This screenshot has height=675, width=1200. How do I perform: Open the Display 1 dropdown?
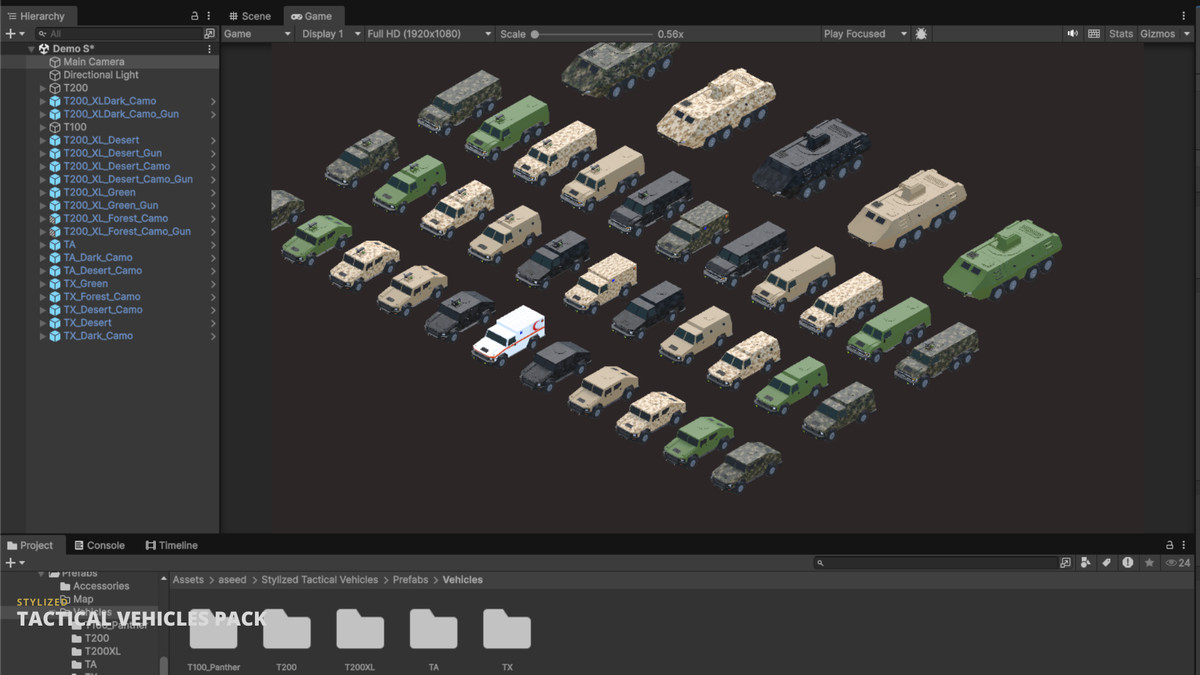pos(331,34)
